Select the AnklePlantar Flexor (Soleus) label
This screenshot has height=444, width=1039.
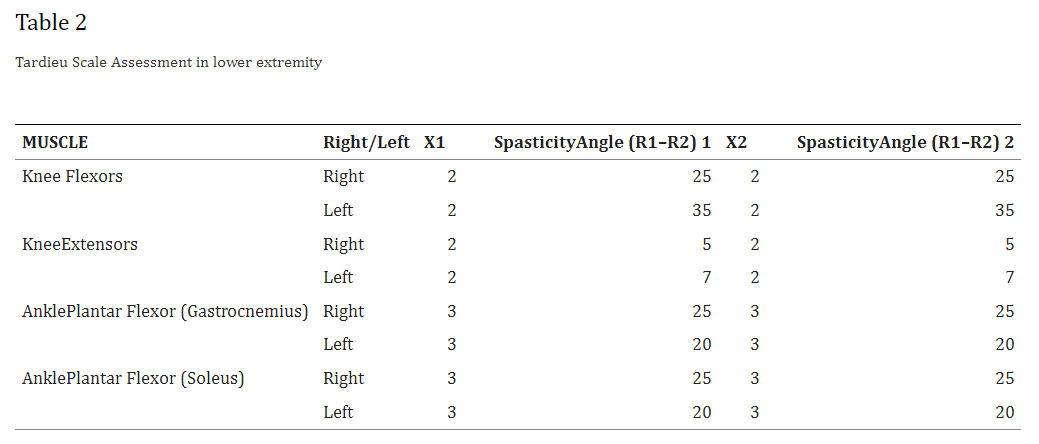tap(133, 378)
